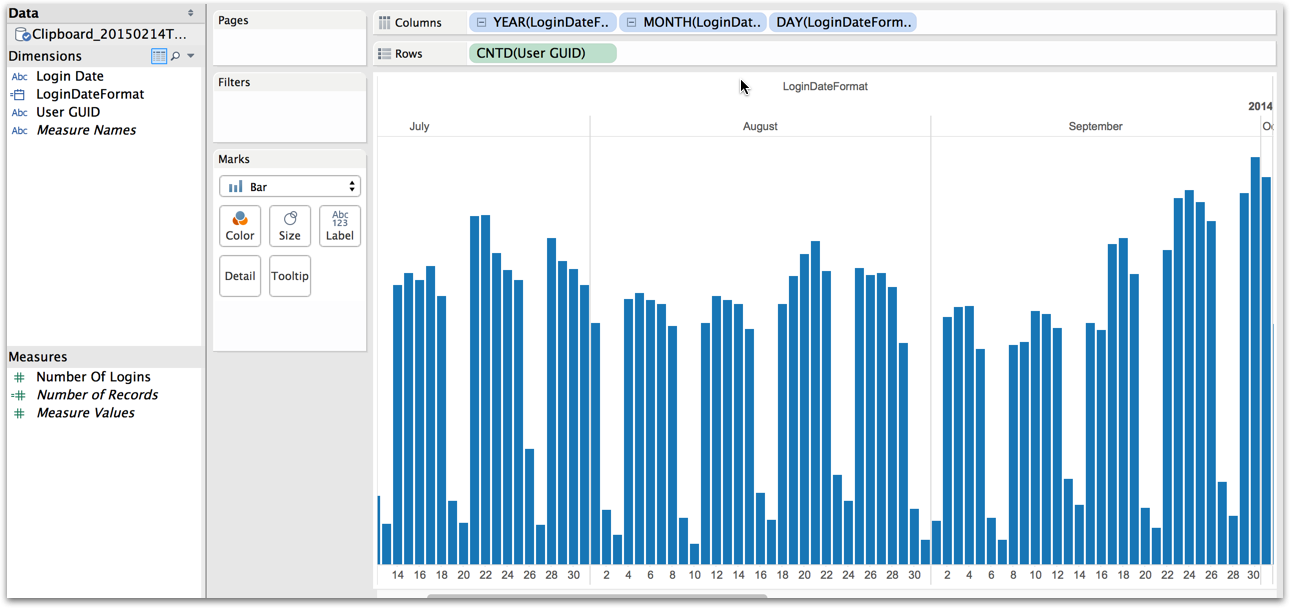Select the Number of Records measure
This screenshot has height=608, width=1290.
[97, 395]
